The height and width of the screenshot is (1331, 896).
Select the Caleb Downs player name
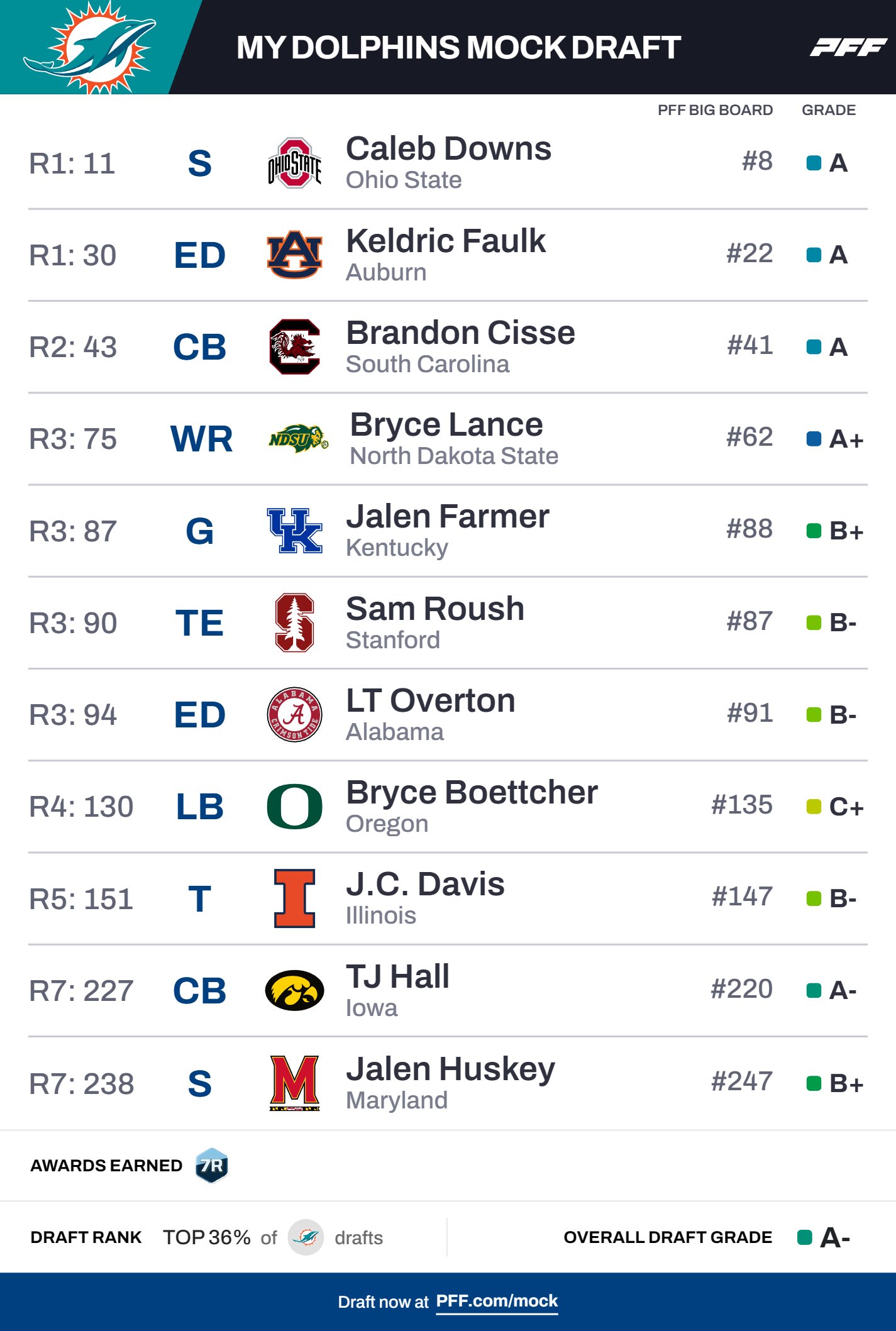click(448, 149)
